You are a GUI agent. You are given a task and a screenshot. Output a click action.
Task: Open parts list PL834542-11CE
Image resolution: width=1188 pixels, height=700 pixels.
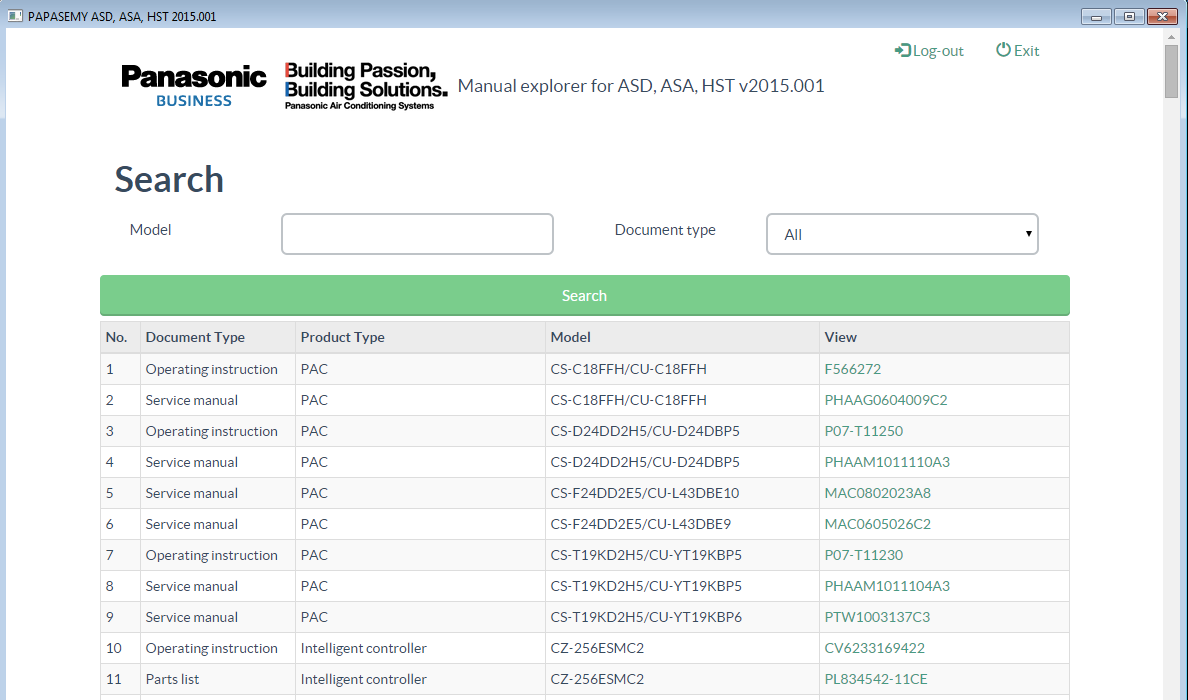[875, 679]
